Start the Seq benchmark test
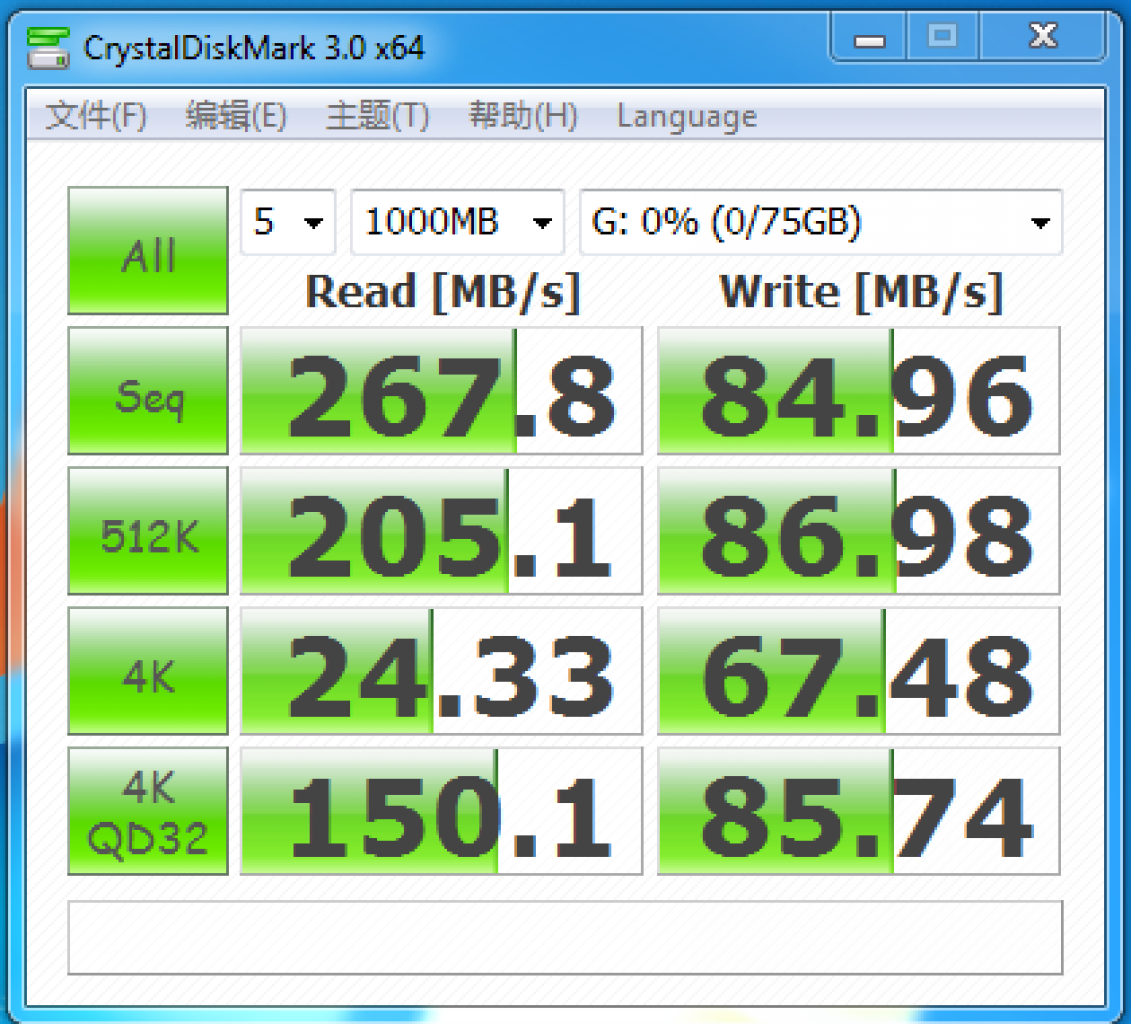Viewport: 1131px width, 1024px height. [148, 391]
